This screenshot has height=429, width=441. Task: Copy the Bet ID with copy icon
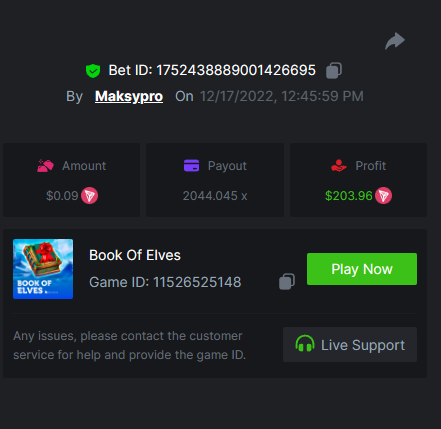click(334, 70)
